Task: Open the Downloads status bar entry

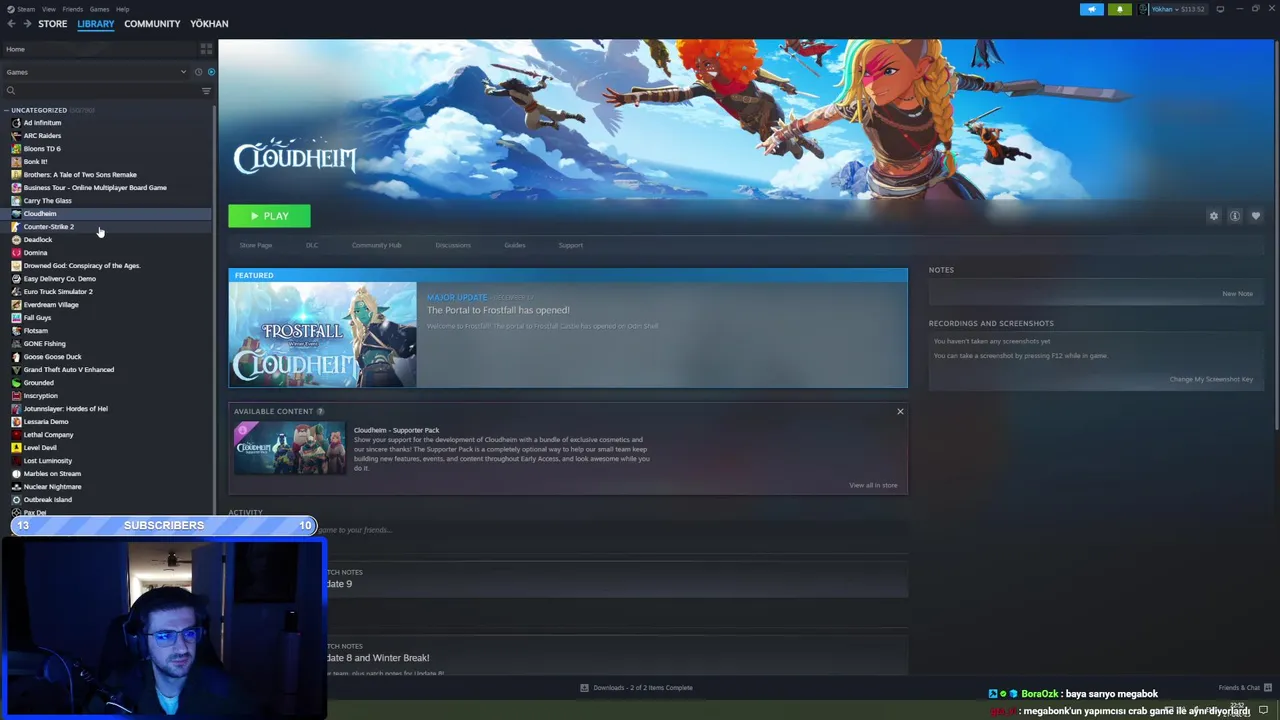Action: pos(637,687)
